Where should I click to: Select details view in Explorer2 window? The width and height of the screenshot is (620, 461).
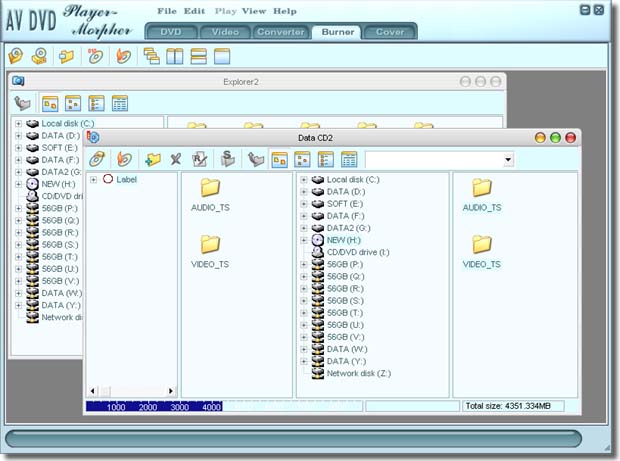(x=120, y=104)
